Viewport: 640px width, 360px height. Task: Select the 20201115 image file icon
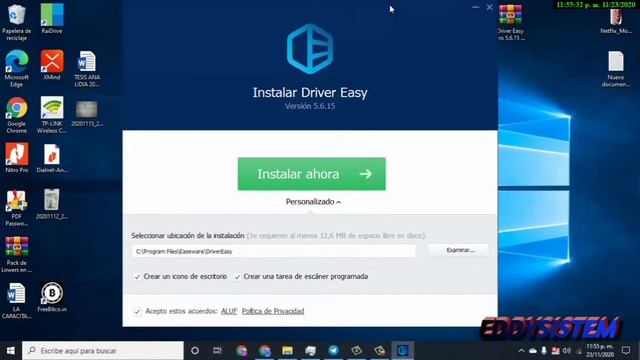[x=87, y=113]
